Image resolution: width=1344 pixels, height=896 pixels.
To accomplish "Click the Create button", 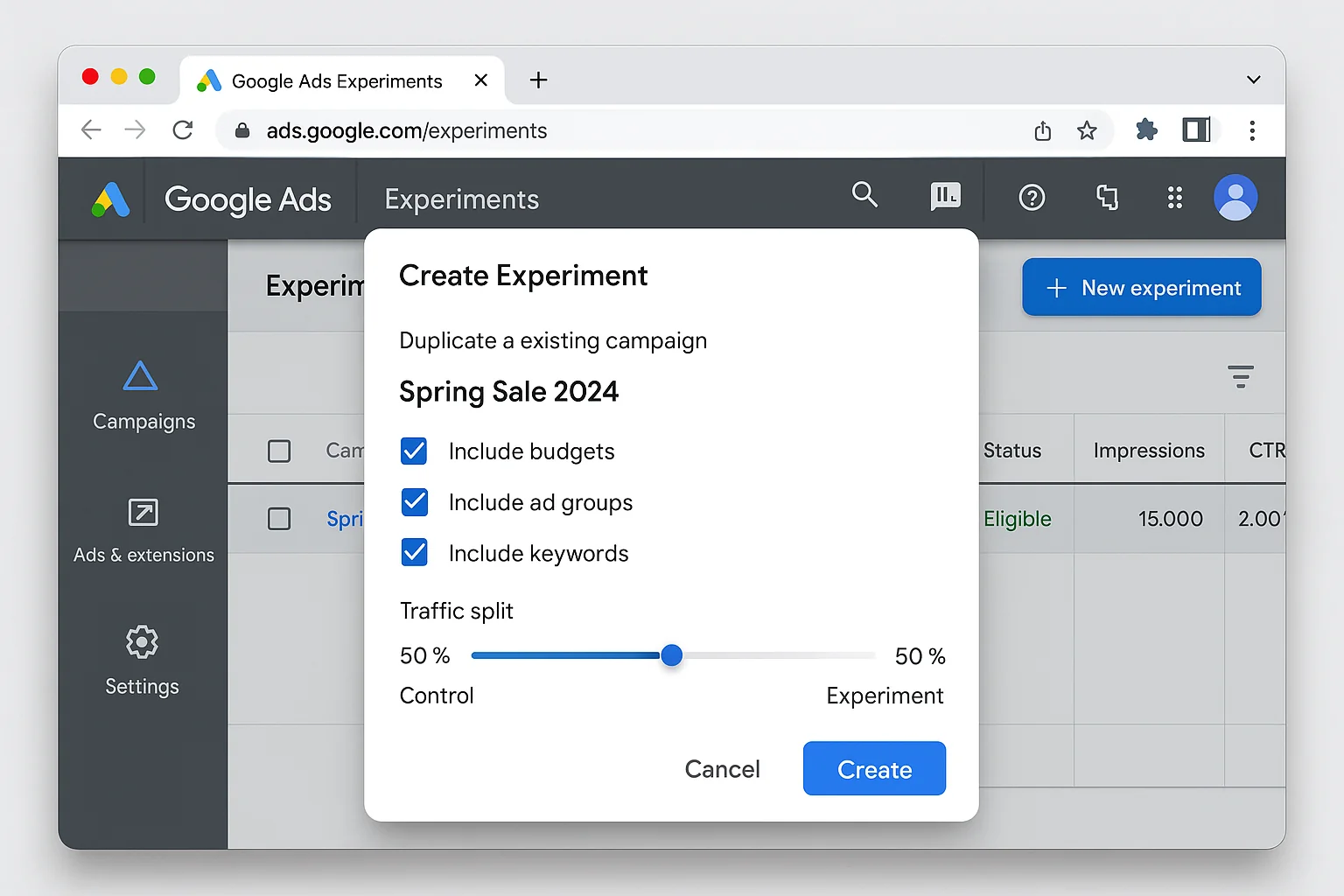I will [873, 768].
